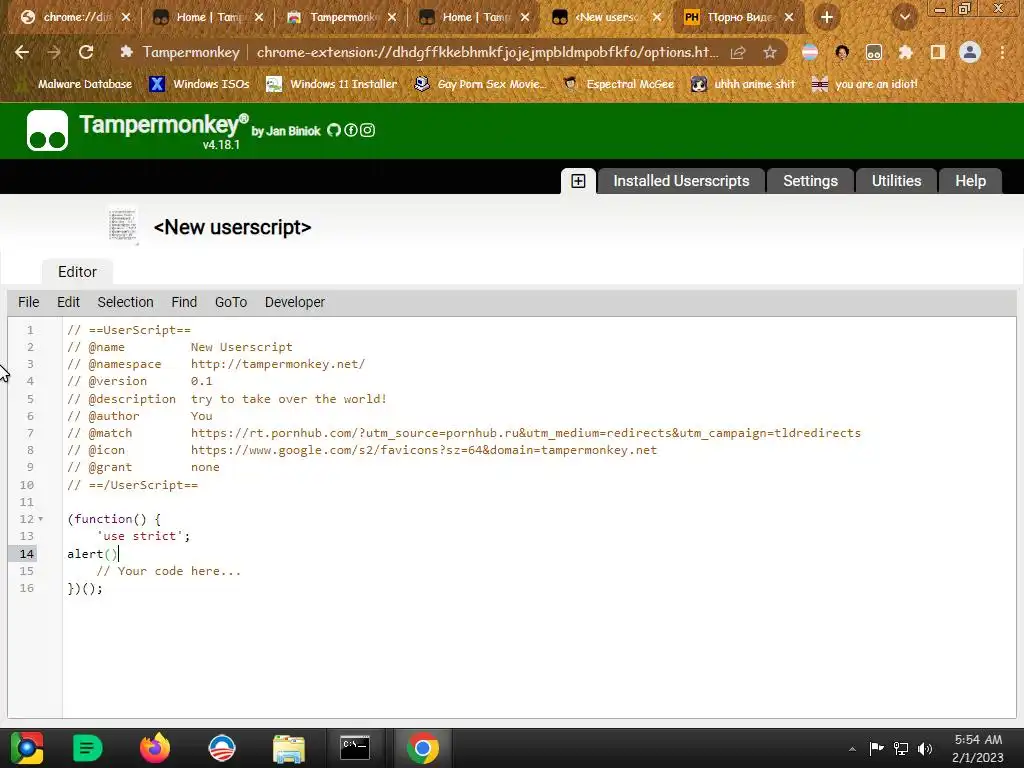Open Tampermonkey Instagram icon link
The image size is (1024, 768).
pyautogui.click(x=368, y=130)
